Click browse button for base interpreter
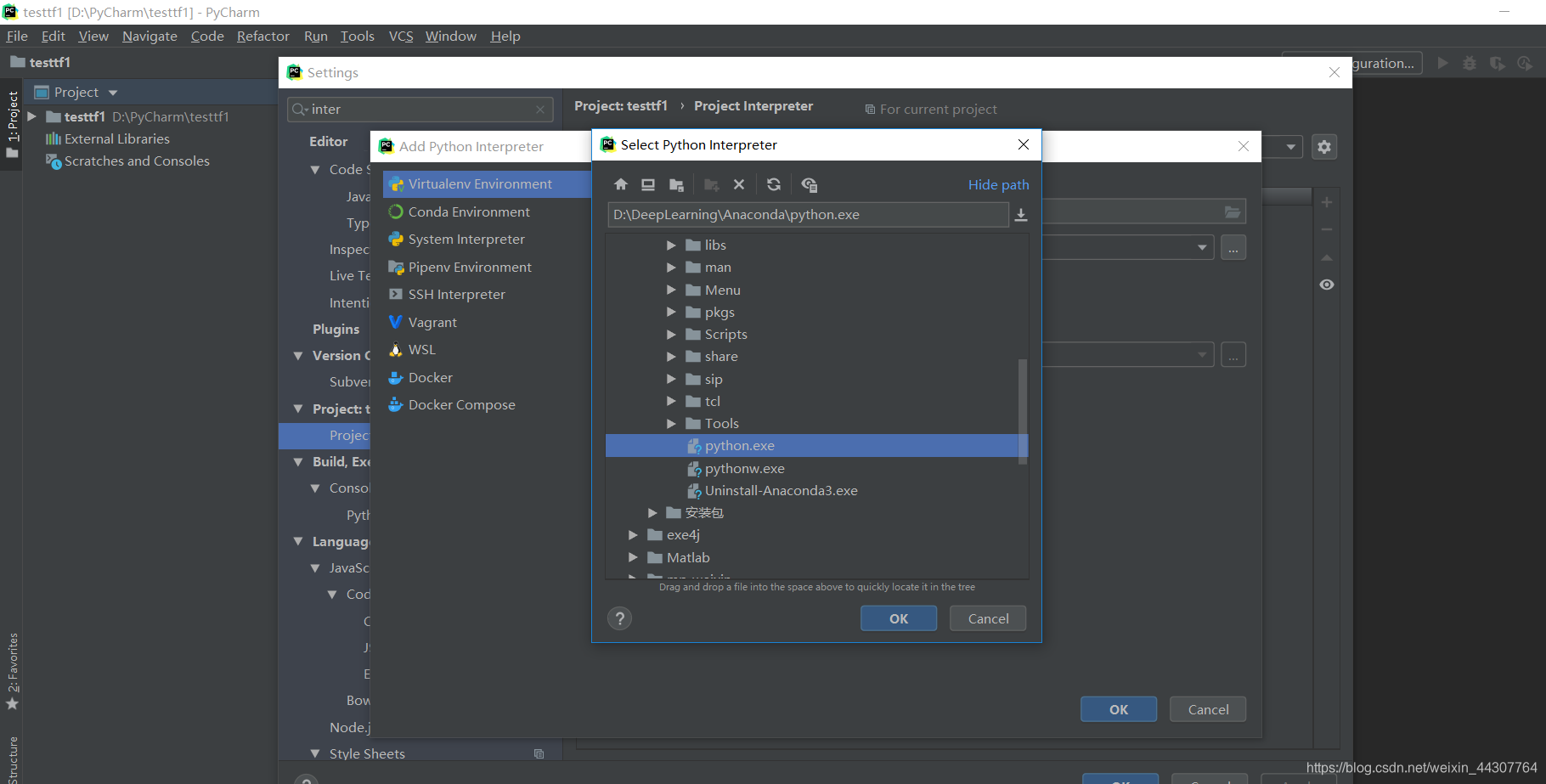The width and height of the screenshot is (1546, 784). [x=1233, y=248]
